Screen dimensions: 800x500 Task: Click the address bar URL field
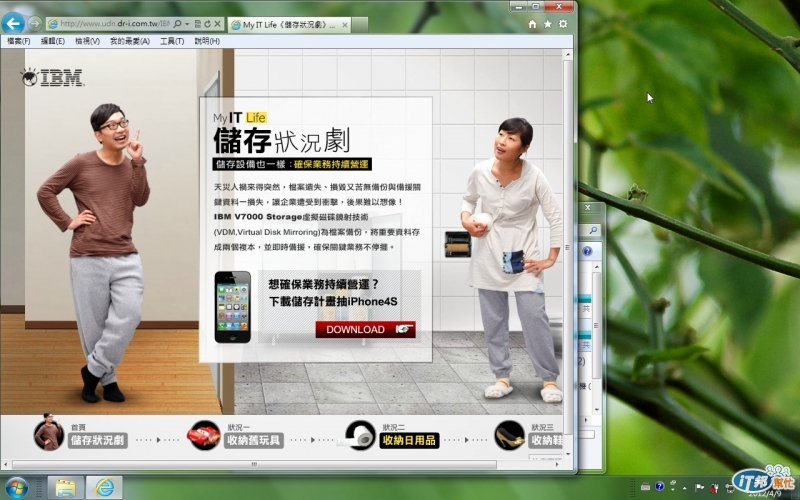tap(114, 23)
